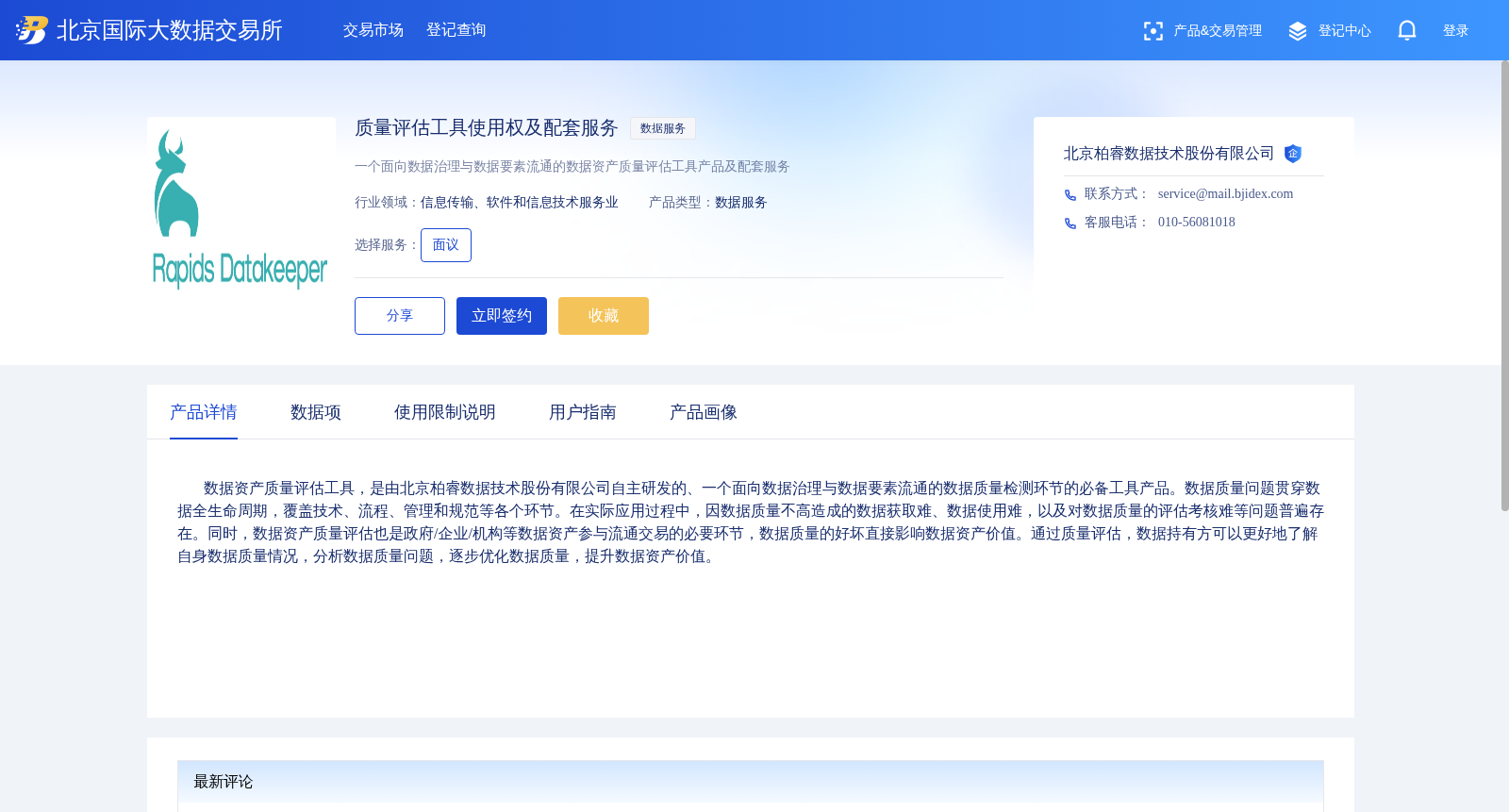Click the 最新评论 section header
Image resolution: width=1509 pixels, height=812 pixels.
pos(751,782)
